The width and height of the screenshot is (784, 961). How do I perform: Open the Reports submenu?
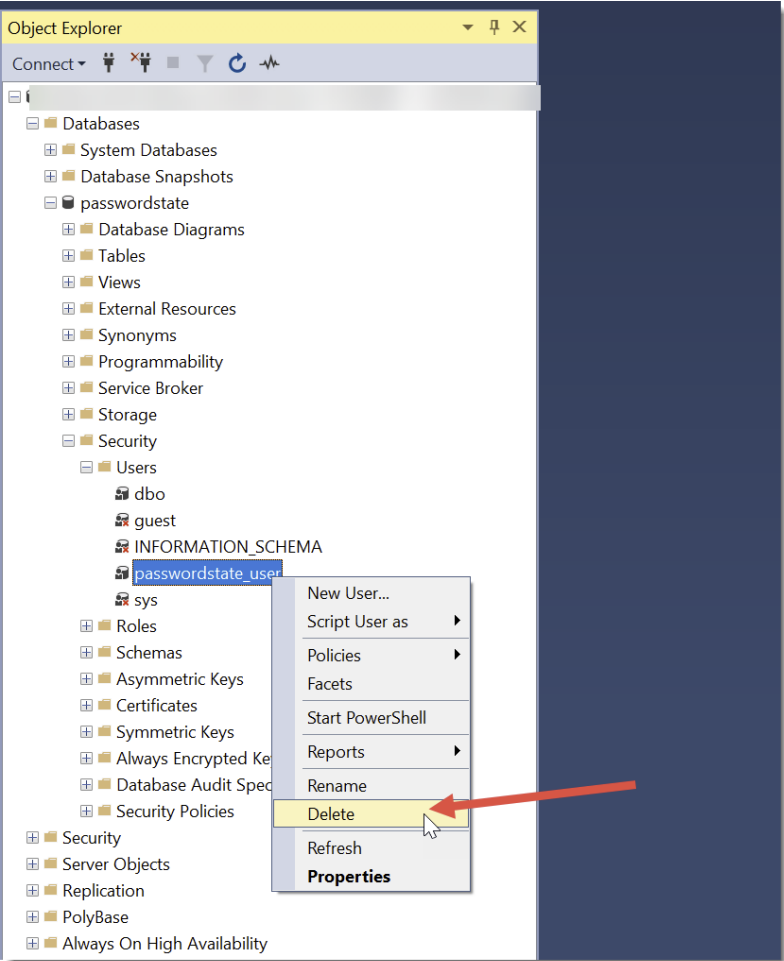(371, 752)
